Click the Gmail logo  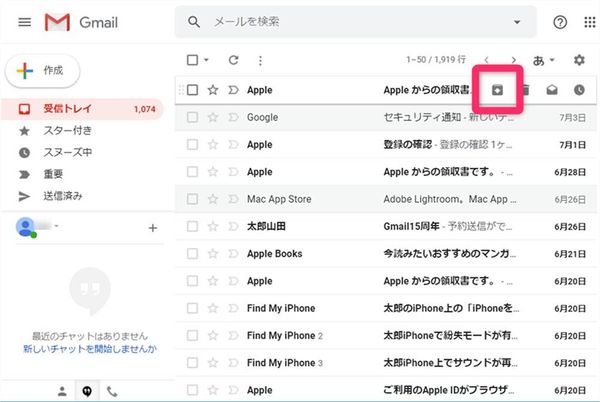(x=81, y=22)
